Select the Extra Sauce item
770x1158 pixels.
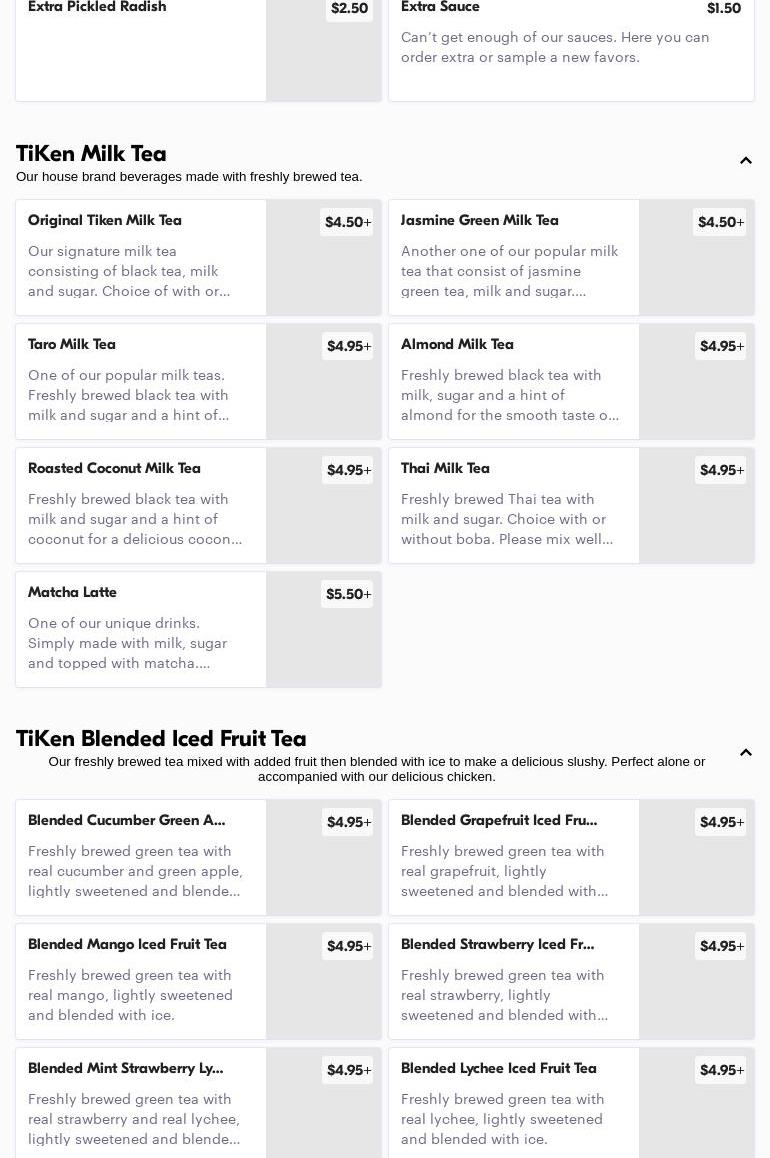(x=571, y=48)
